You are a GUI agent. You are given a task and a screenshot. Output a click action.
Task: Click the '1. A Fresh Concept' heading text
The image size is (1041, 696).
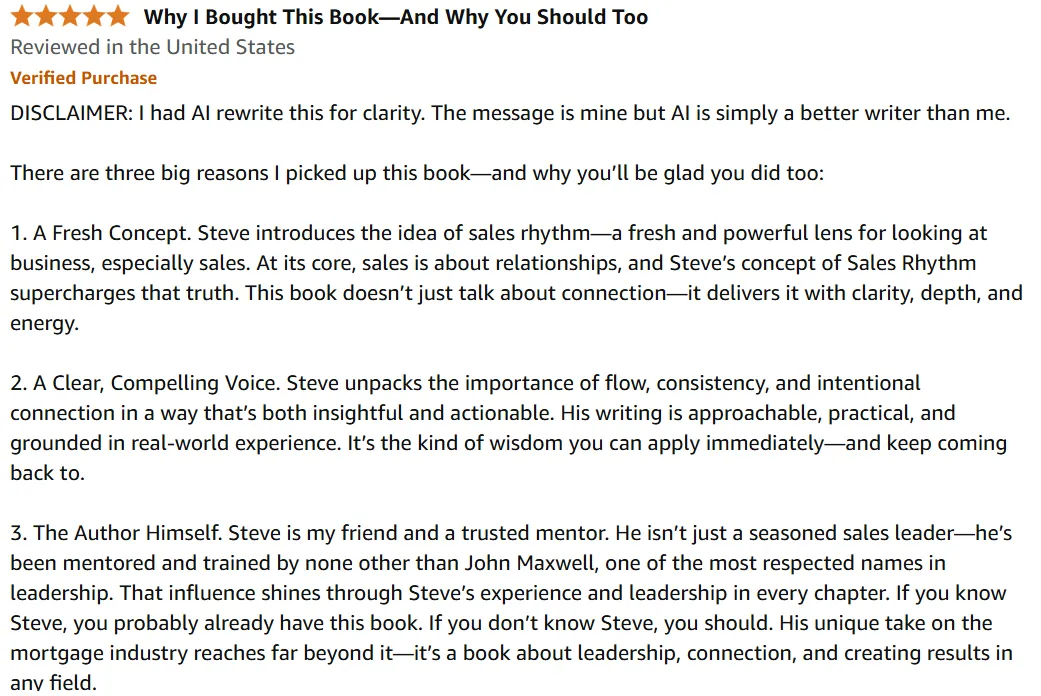click(101, 233)
